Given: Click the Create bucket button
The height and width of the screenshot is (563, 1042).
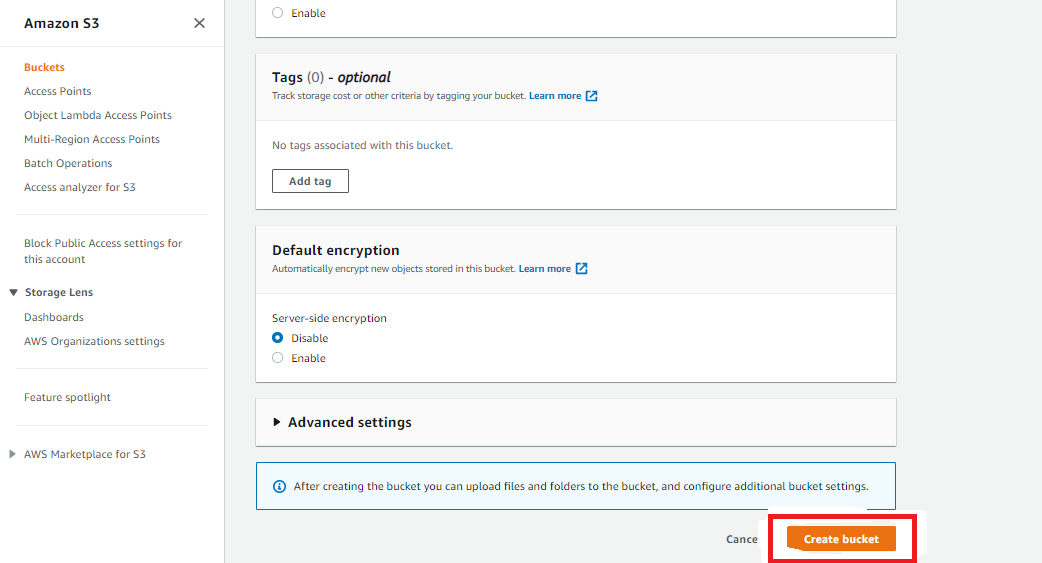Looking at the screenshot, I should click(841, 539).
